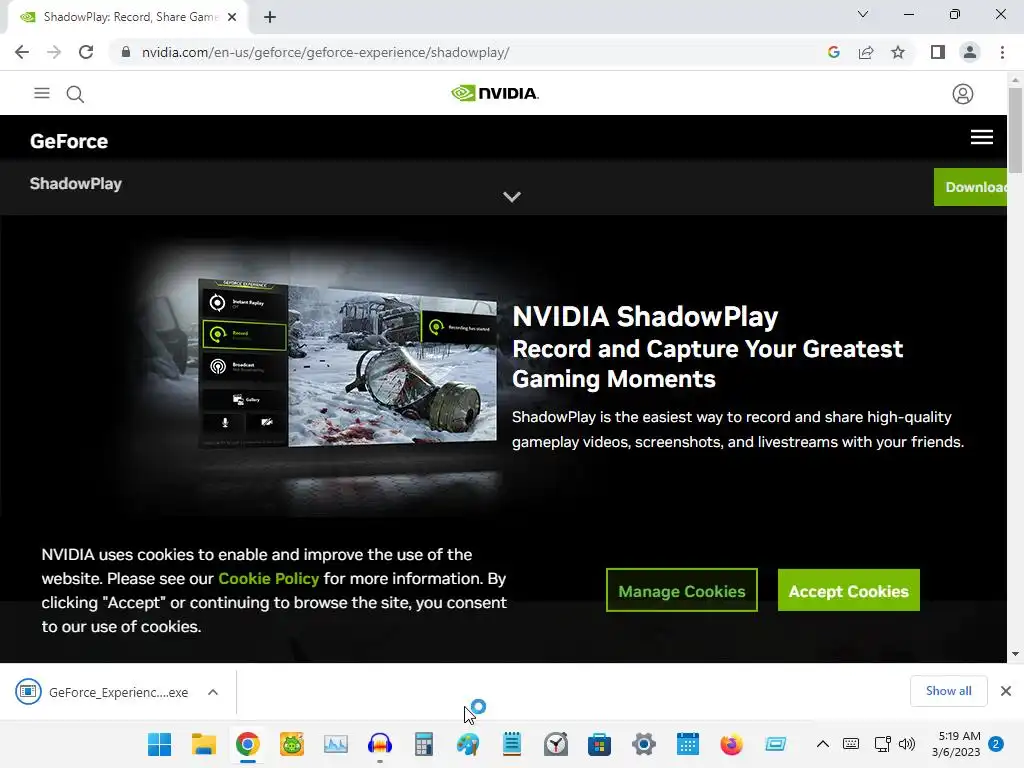Open the GeForce hamburger menu
The width and height of the screenshot is (1024, 768).
click(982, 137)
